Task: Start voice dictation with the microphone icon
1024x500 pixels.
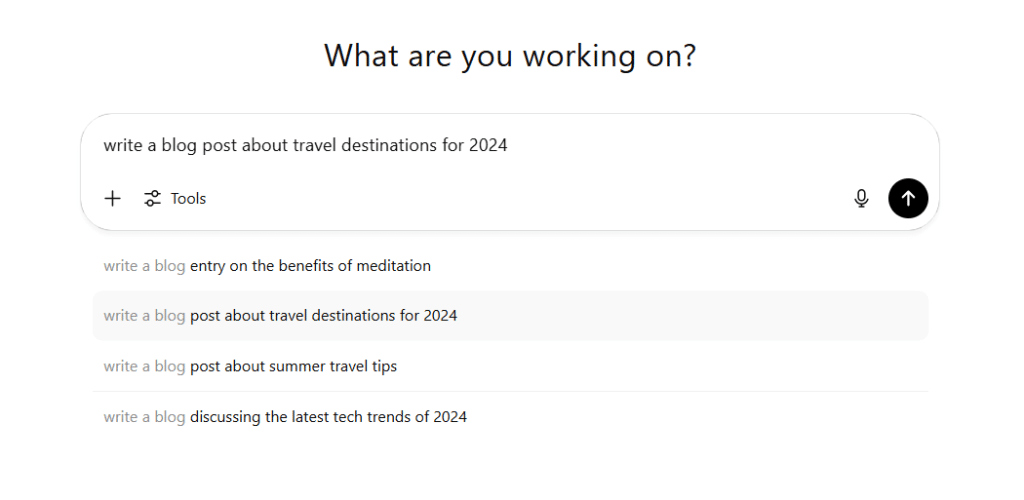Action: pos(861,198)
